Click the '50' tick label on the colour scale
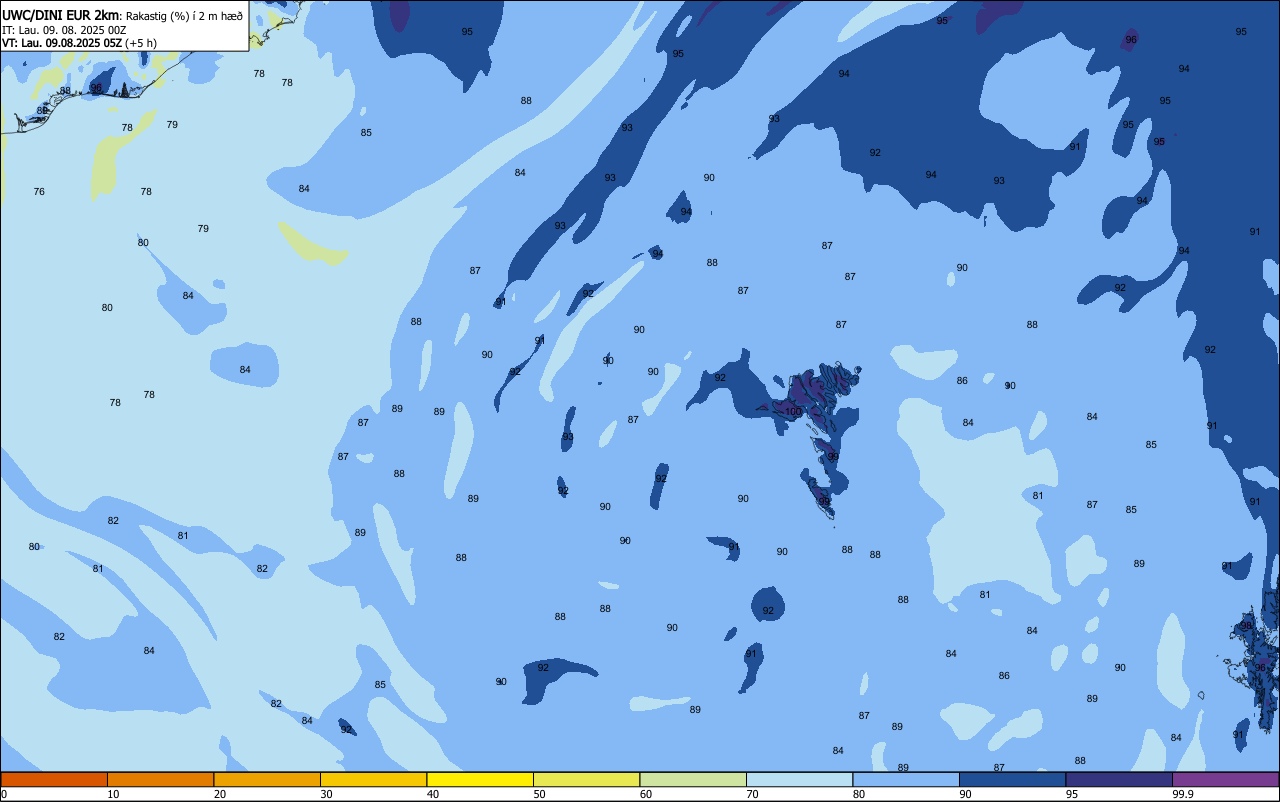Viewport: 1280px width, 802px height. tap(539, 794)
